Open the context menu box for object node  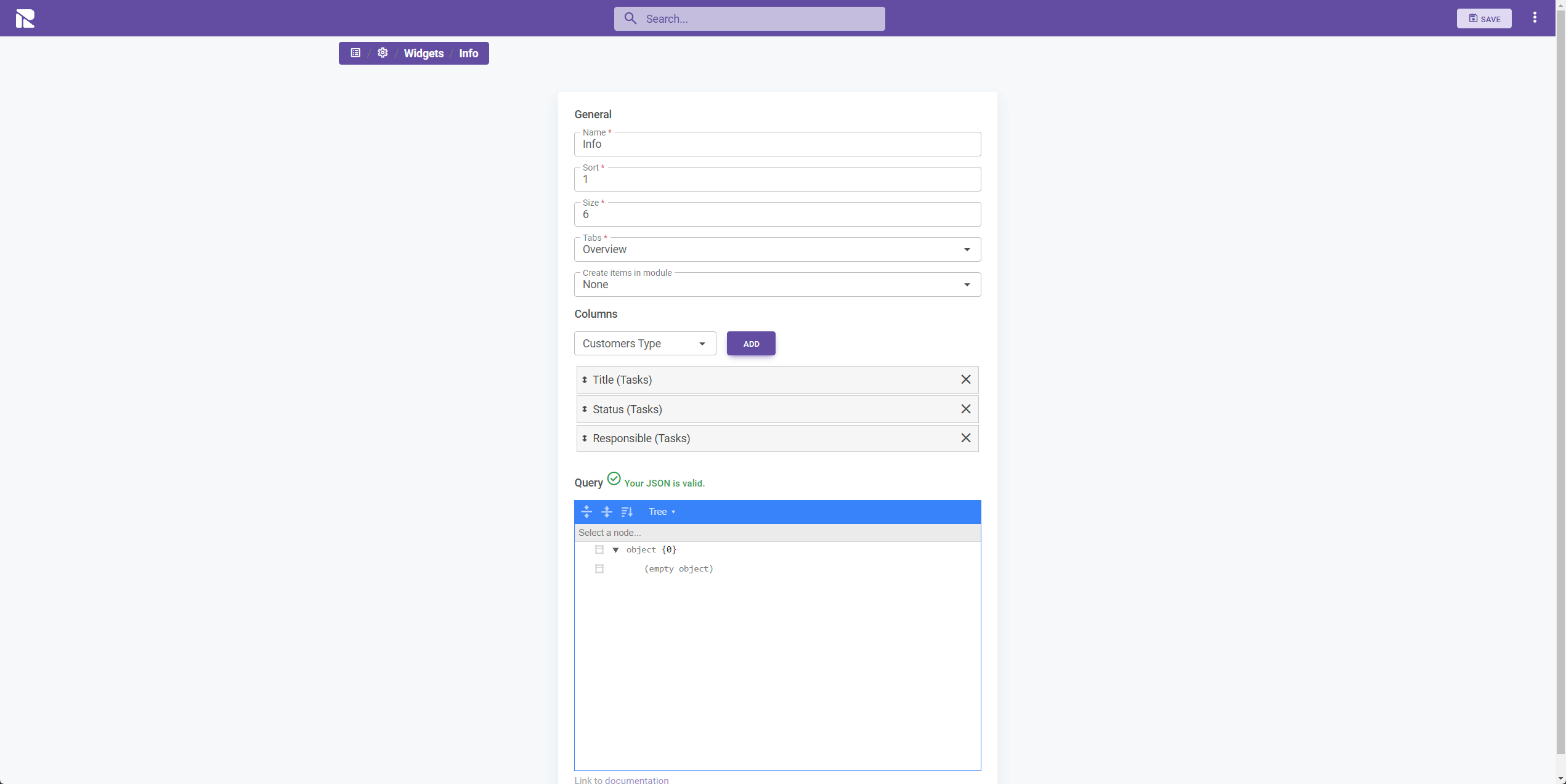(x=599, y=550)
